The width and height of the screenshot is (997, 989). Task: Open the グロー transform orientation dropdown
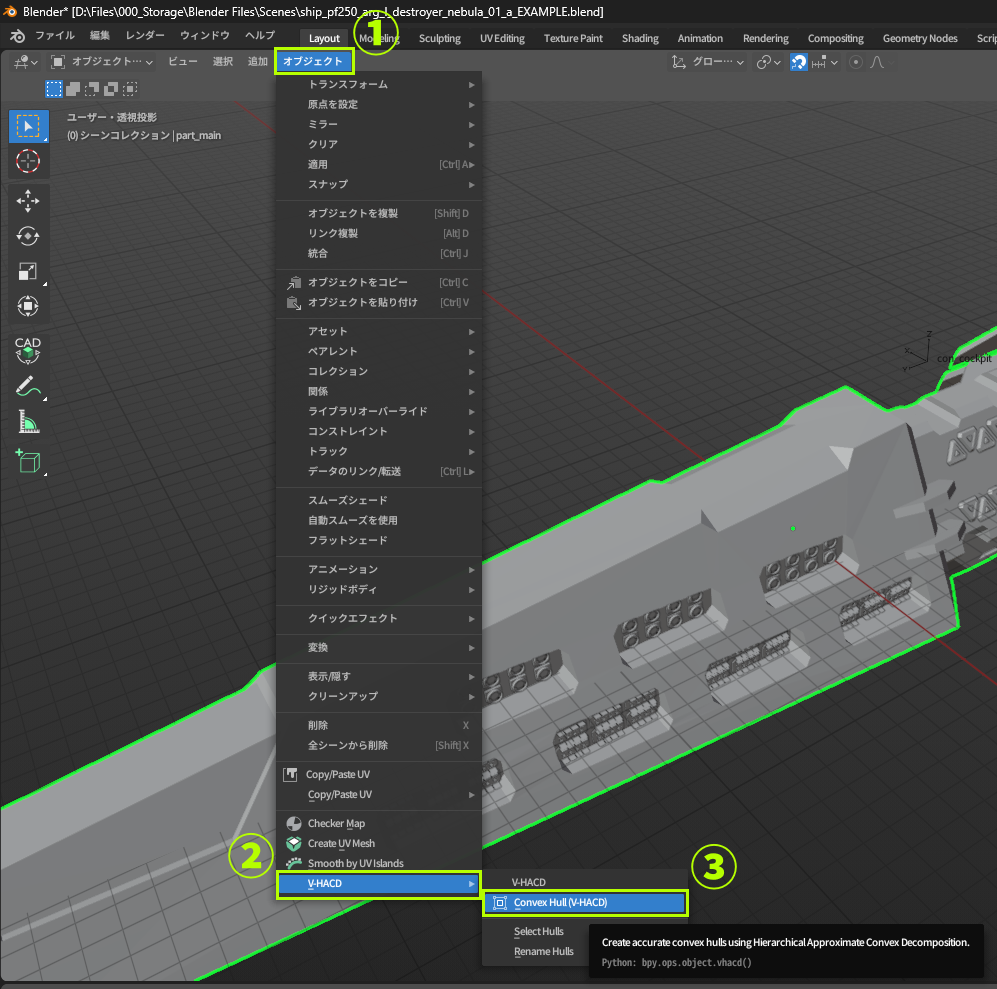707,62
